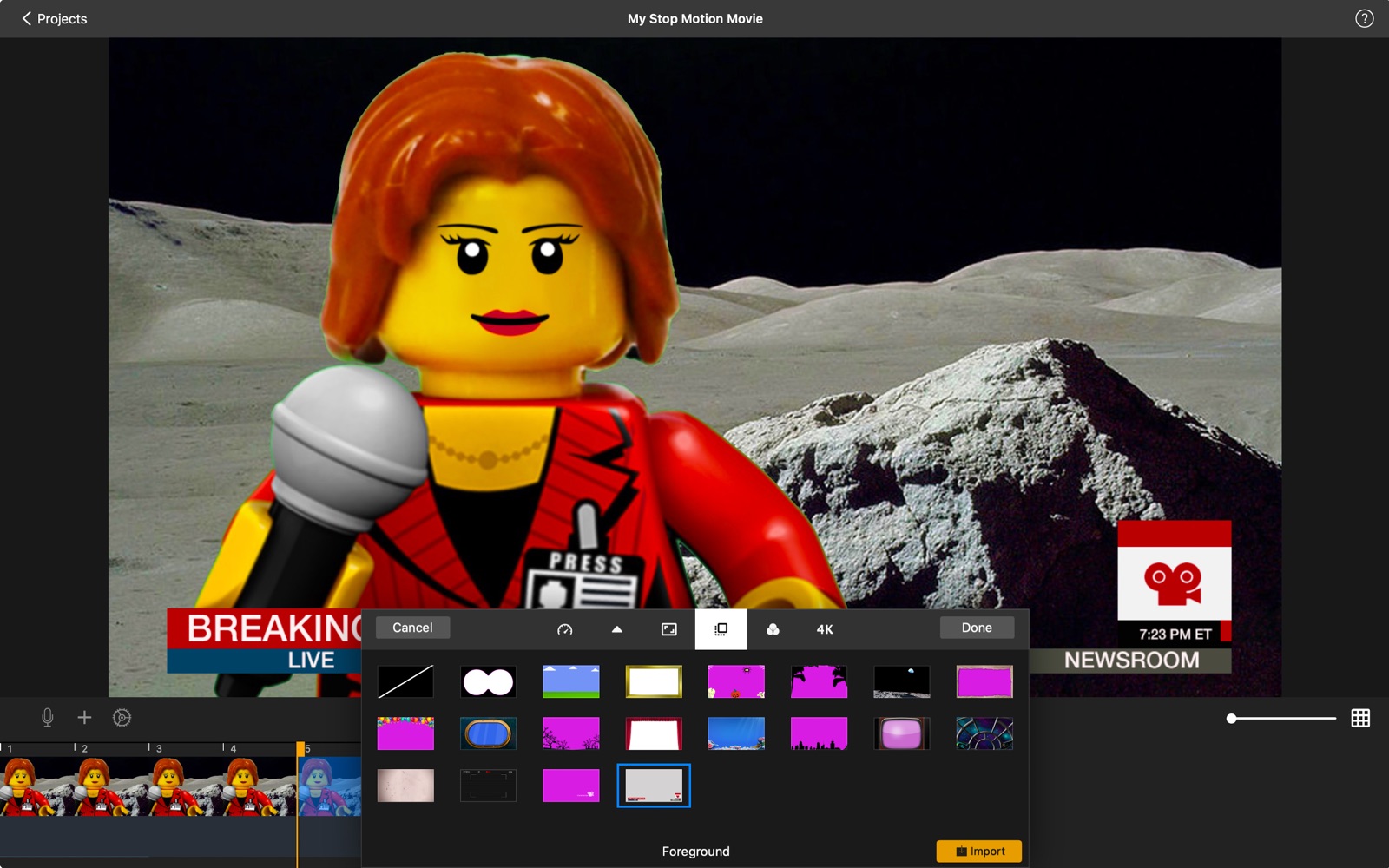The height and width of the screenshot is (868, 1389).
Task: Click the microphone record audio icon
Action: [x=48, y=718]
